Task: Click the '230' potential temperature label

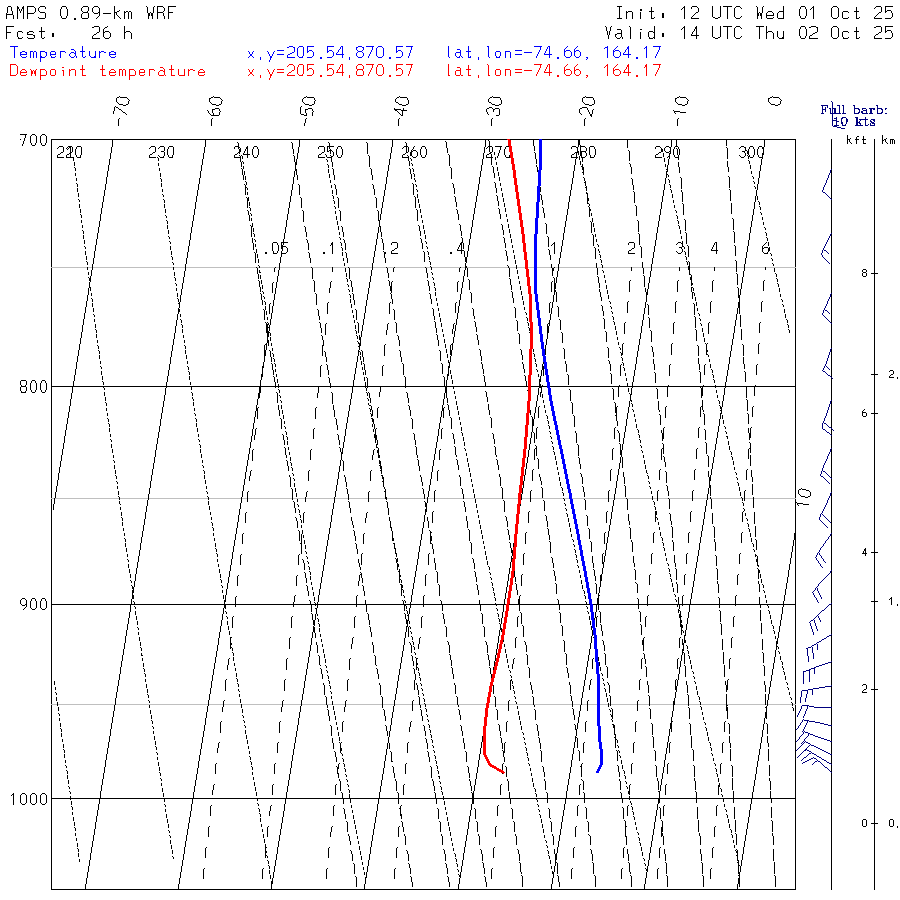Action: pyautogui.click(x=161, y=153)
